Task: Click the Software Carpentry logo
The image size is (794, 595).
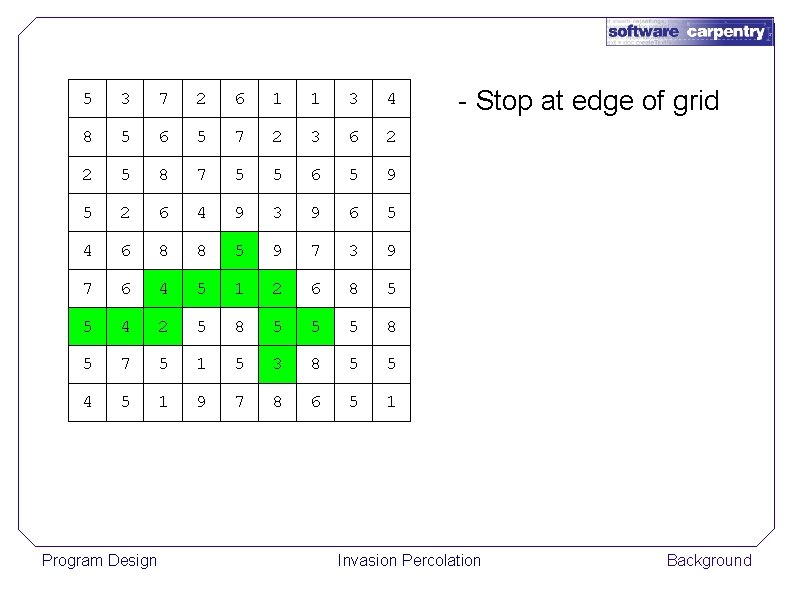Action: click(x=689, y=32)
